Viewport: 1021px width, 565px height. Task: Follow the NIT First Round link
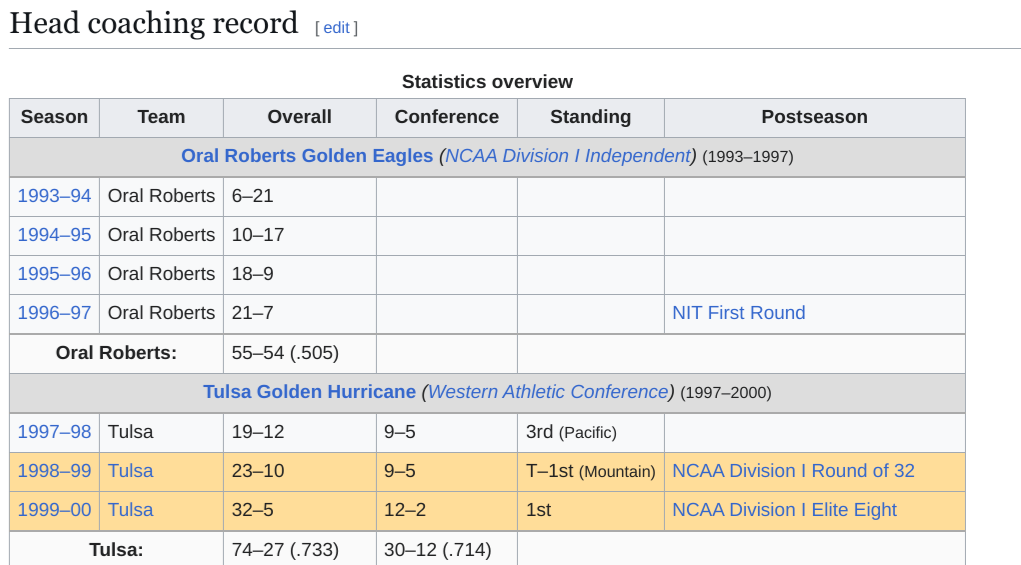[738, 313]
